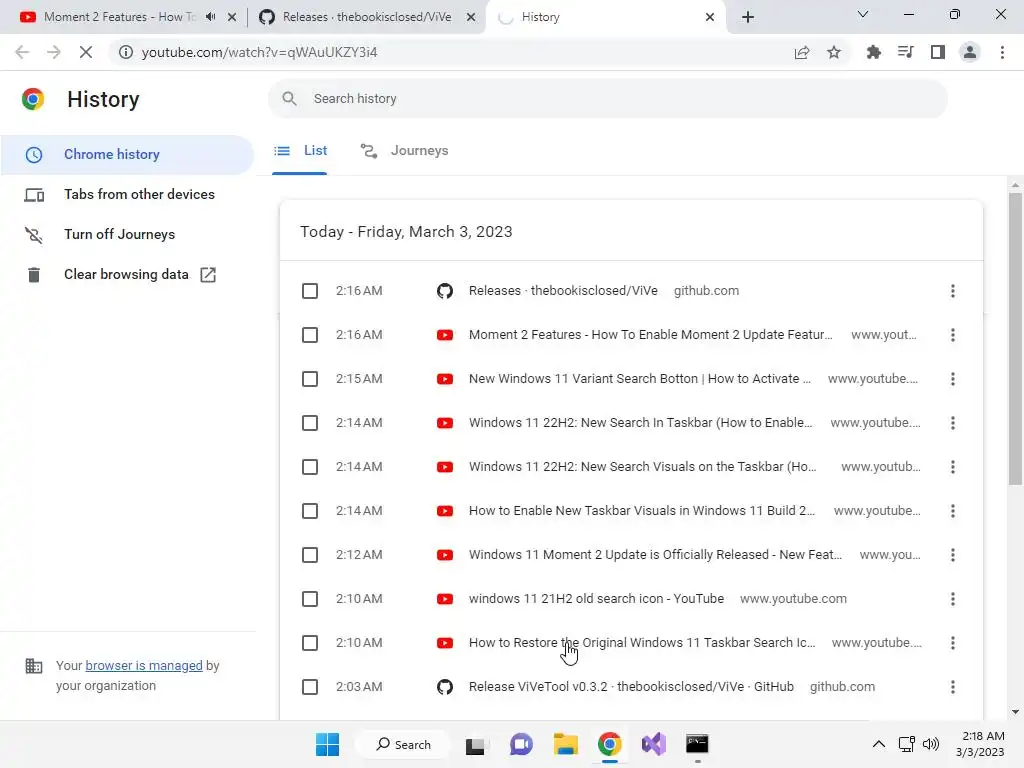Check the 2:03 AM Release ViVeTool entry
Screen dimensions: 1024x768
tap(310, 687)
